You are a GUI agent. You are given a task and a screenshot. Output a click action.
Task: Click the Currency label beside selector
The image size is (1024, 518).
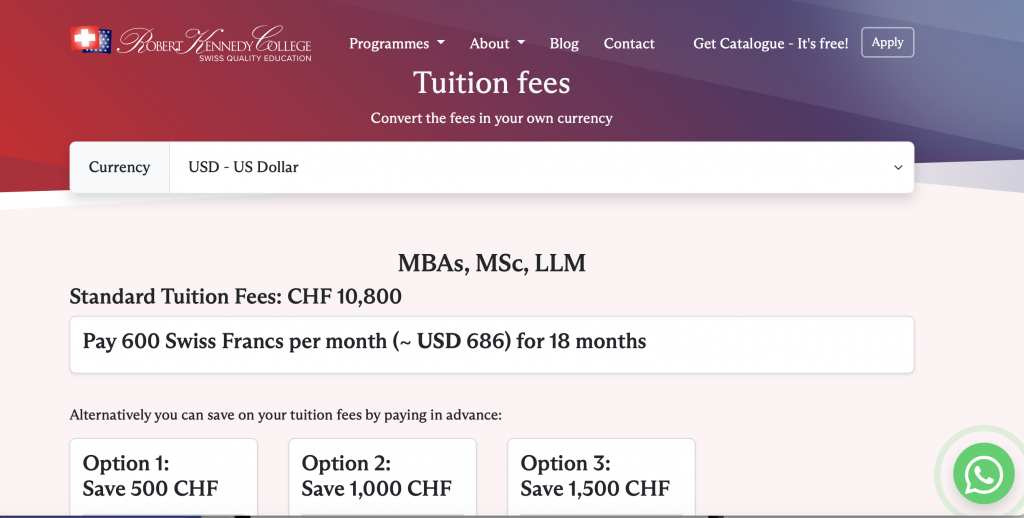click(120, 167)
